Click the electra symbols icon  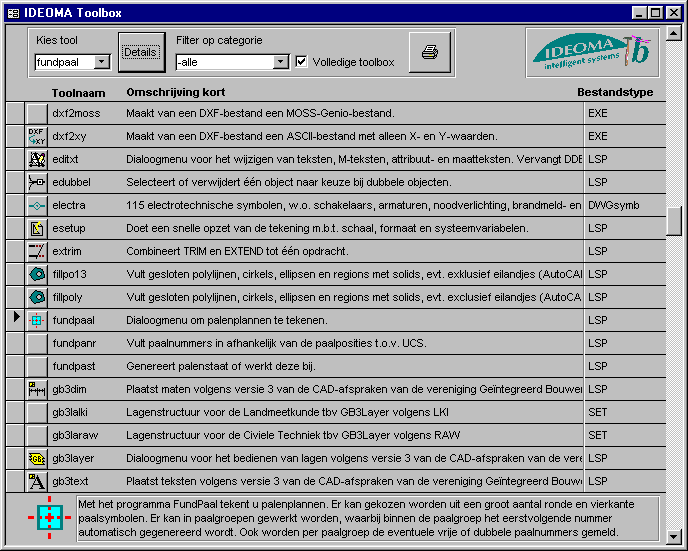point(37,205)
